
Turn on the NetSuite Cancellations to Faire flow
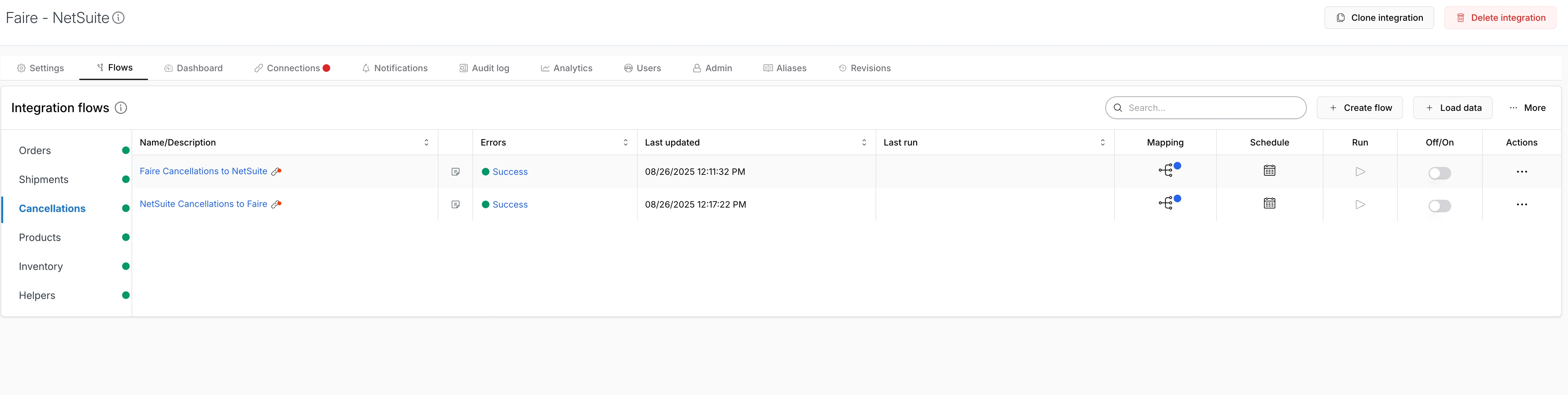point(1440,206)
